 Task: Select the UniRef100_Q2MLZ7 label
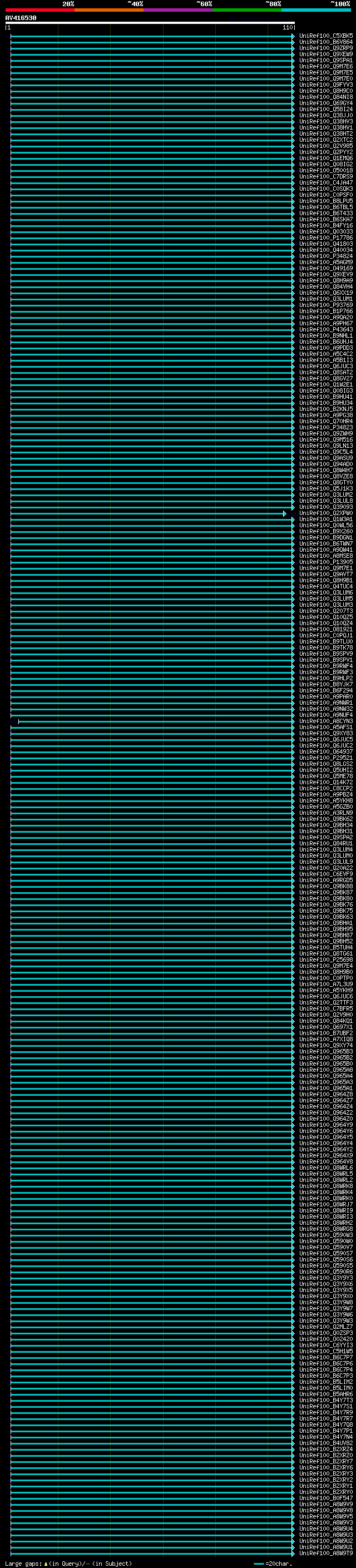click(x=326, y=1328)
